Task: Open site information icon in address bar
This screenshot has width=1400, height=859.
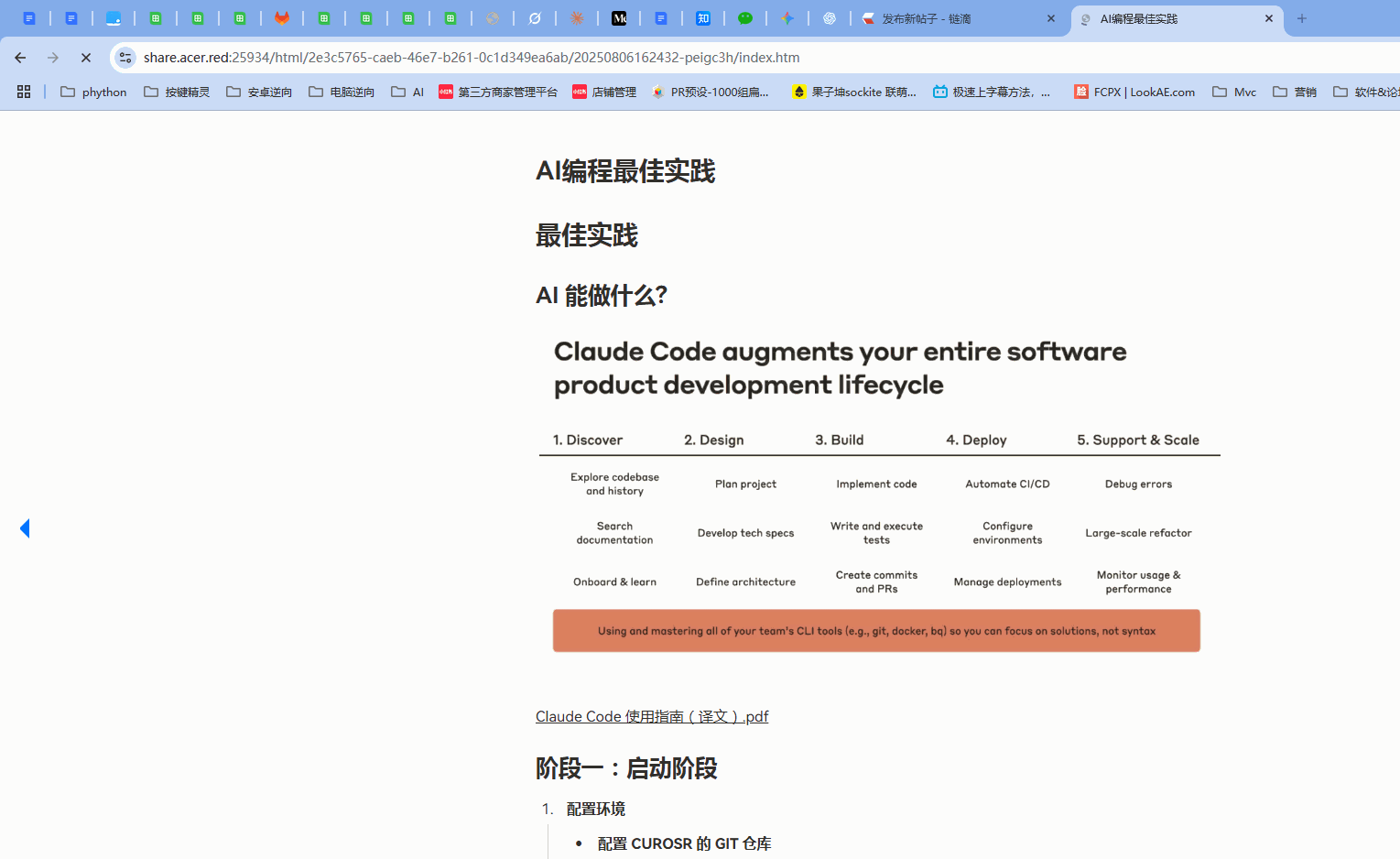Action: (x=125, y=58)
